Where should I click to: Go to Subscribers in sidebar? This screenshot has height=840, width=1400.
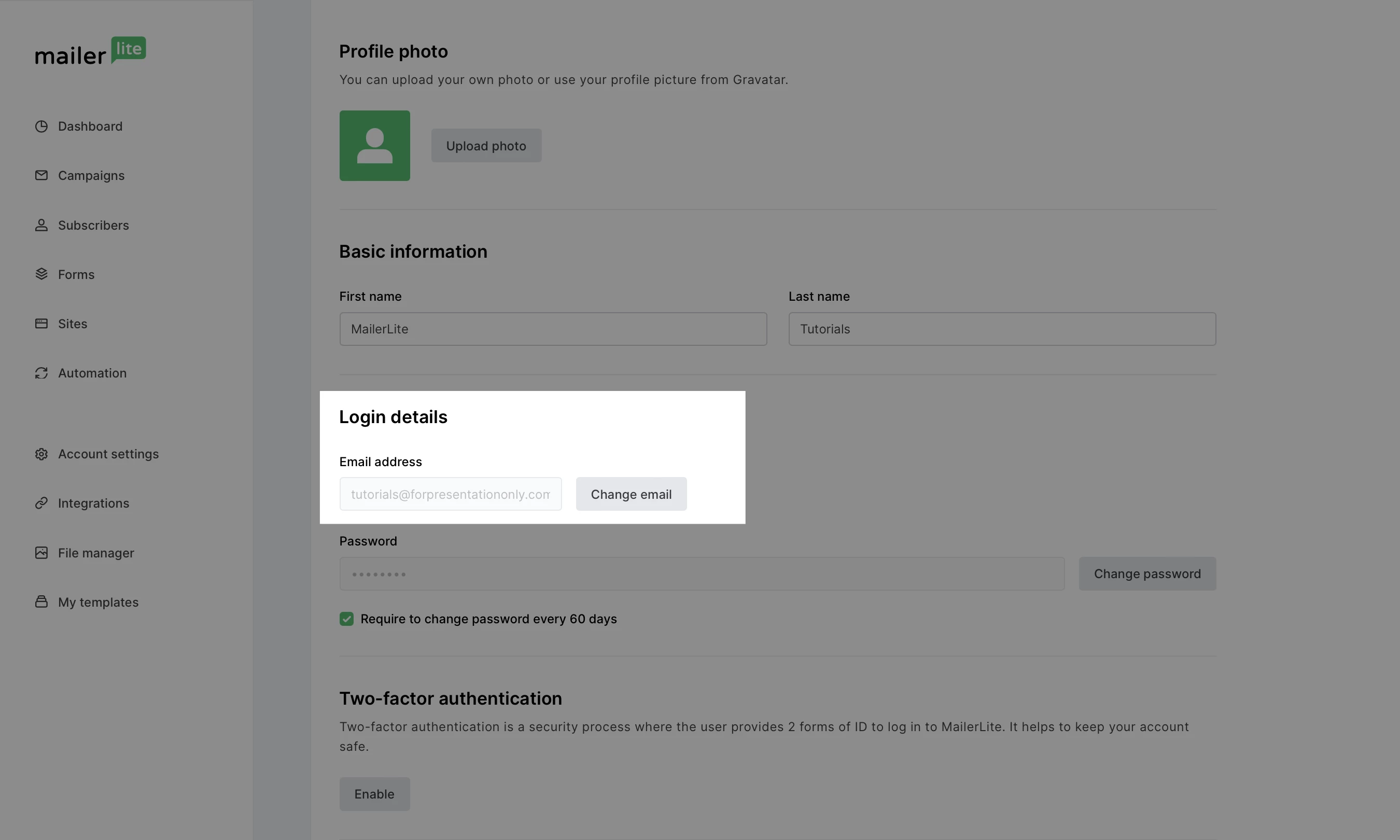[x=93, y=225]
